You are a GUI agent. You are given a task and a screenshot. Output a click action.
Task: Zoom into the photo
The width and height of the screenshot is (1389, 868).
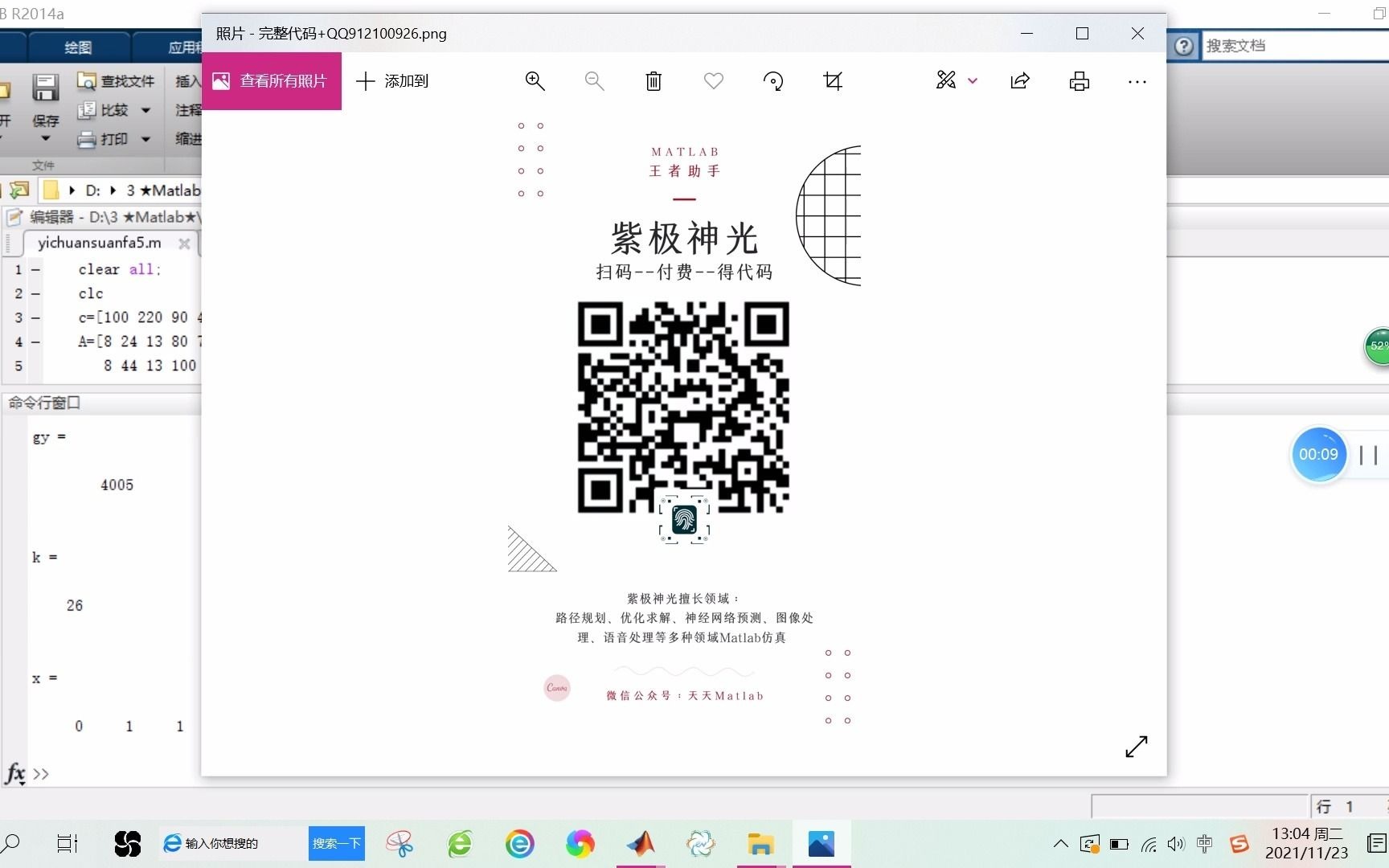pos(535,80)
